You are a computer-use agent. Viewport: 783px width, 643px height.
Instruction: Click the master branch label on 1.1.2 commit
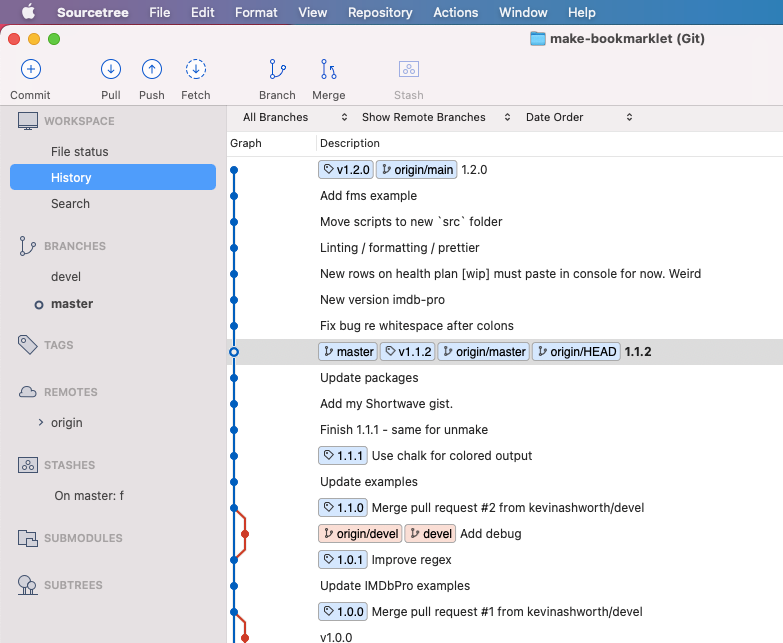click(348, 352)
